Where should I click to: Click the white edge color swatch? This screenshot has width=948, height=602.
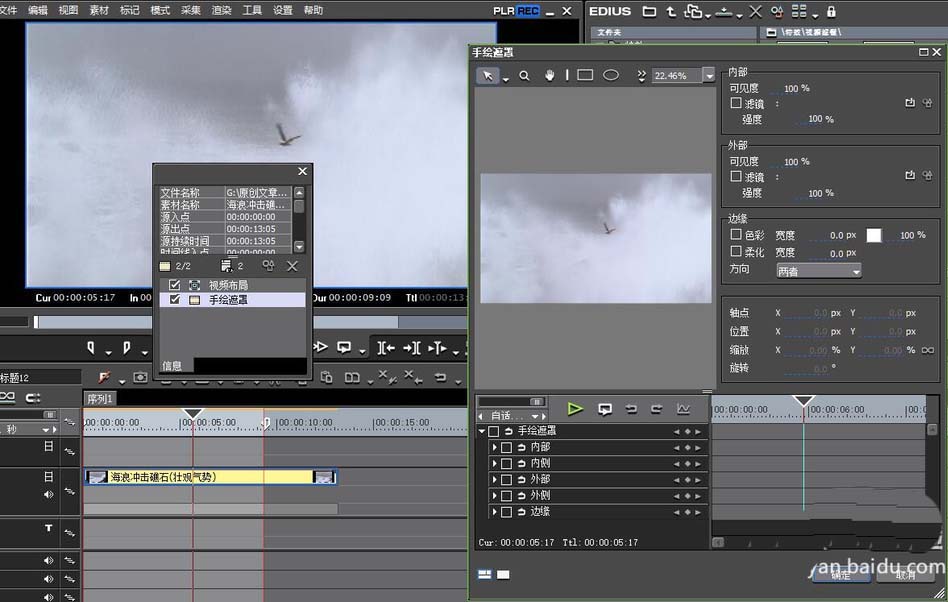coord(874,235)
